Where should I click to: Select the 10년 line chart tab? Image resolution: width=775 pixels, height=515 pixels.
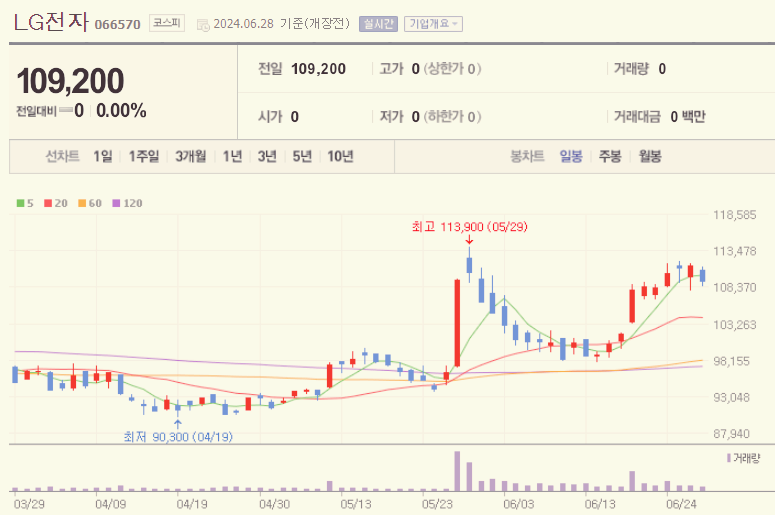(x=340, y=156)
